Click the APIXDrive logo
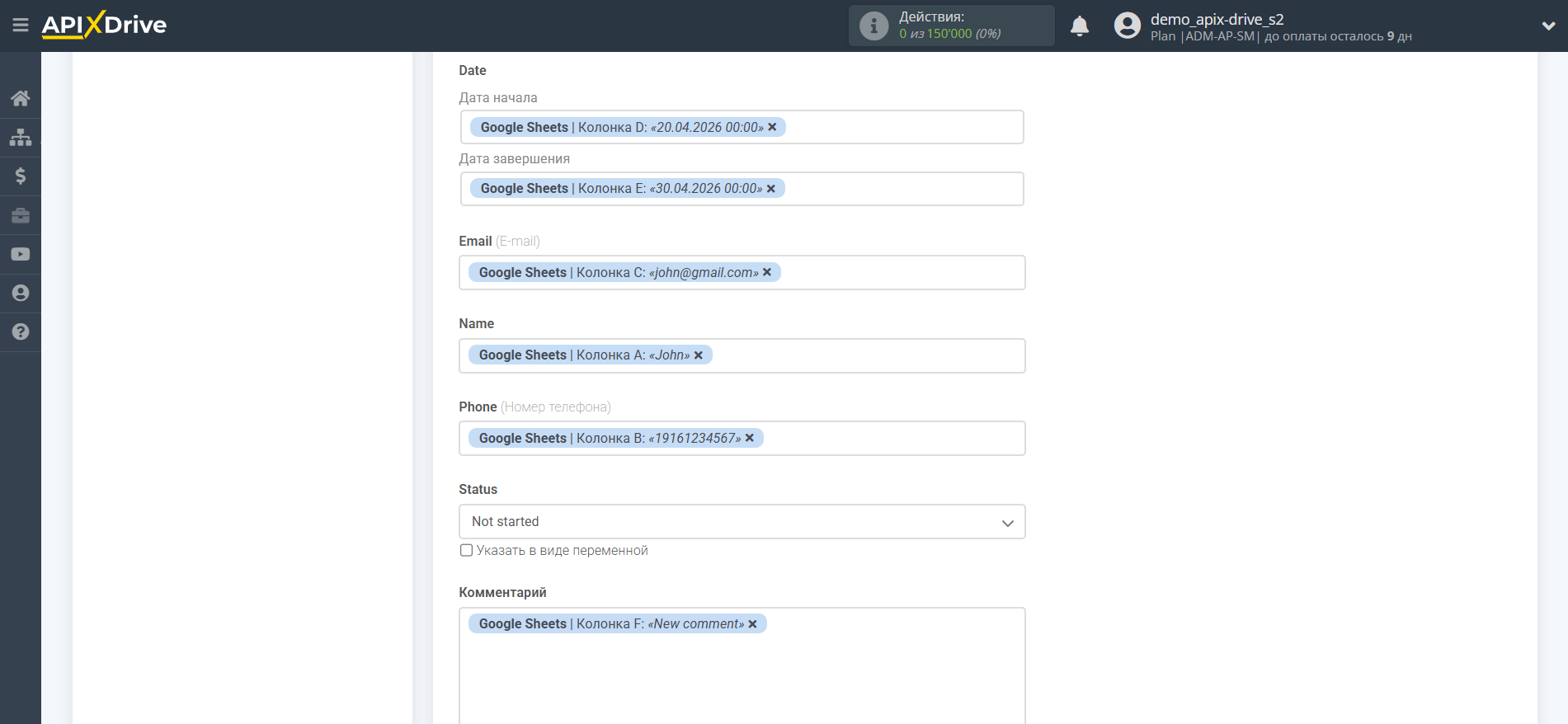The image size is (1568, 724). pos(105,25)
